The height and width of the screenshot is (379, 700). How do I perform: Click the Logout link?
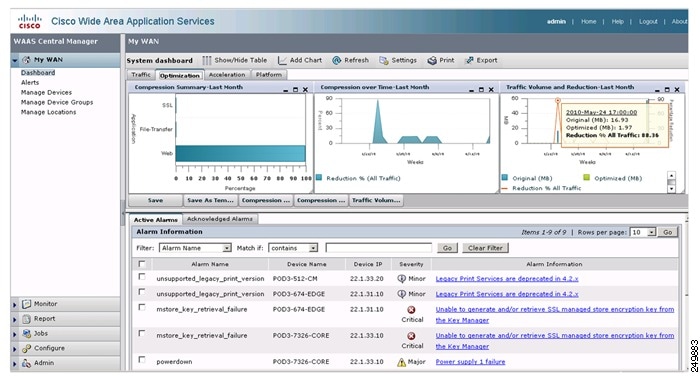(x=648, y=21)
